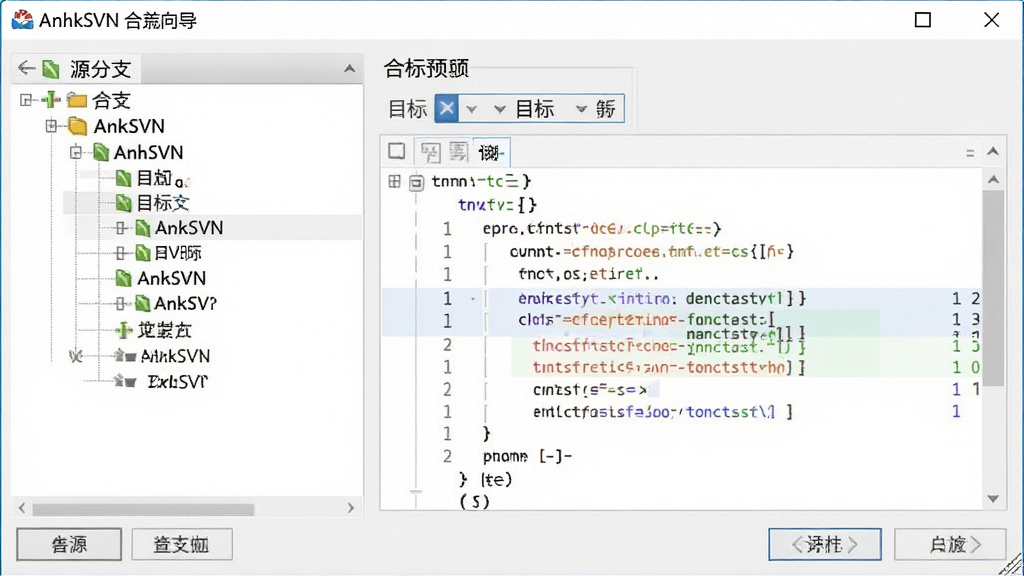Expand the 合支 root node
The width and height of the screenshot is (1024, 576).
[x=26, y=100]
